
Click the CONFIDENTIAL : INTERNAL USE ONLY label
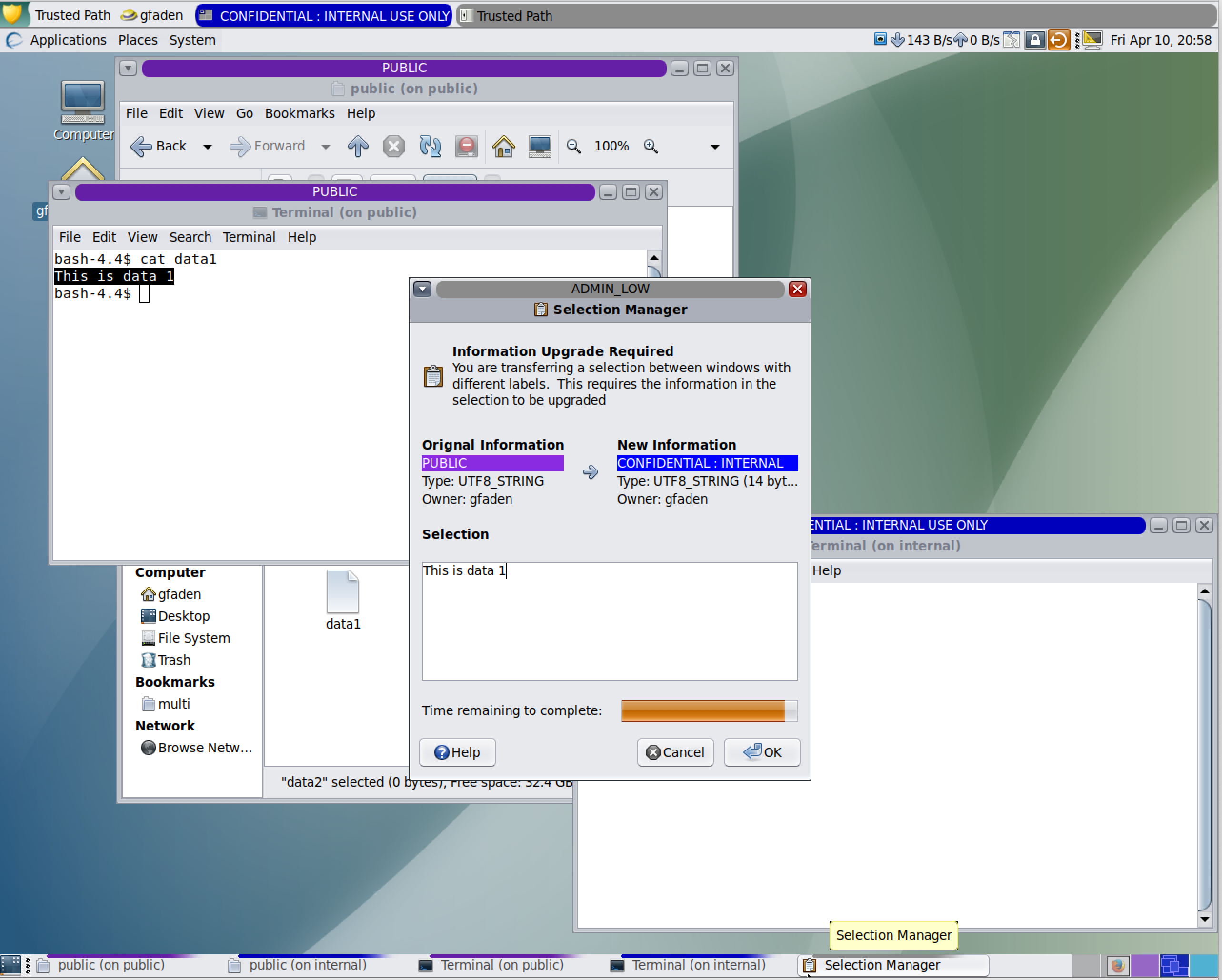[x=324, y=15]
